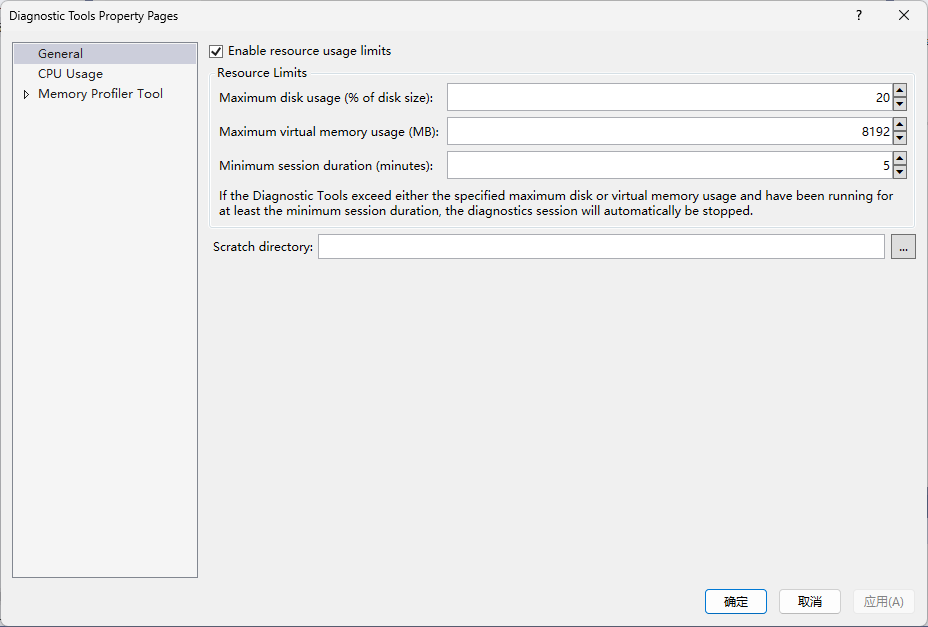This screenshot has width=928, height=627.
Task: Expand the Memory Profiler Tool node
Action: click(x=26, y=94)
